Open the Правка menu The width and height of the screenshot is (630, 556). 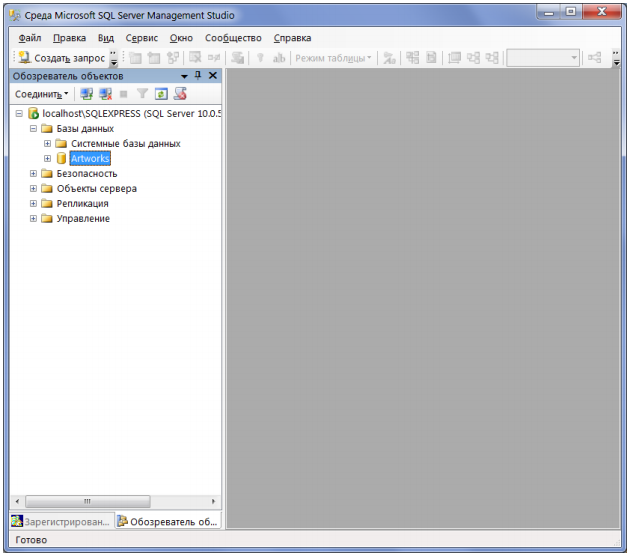(x=70, y=38)
